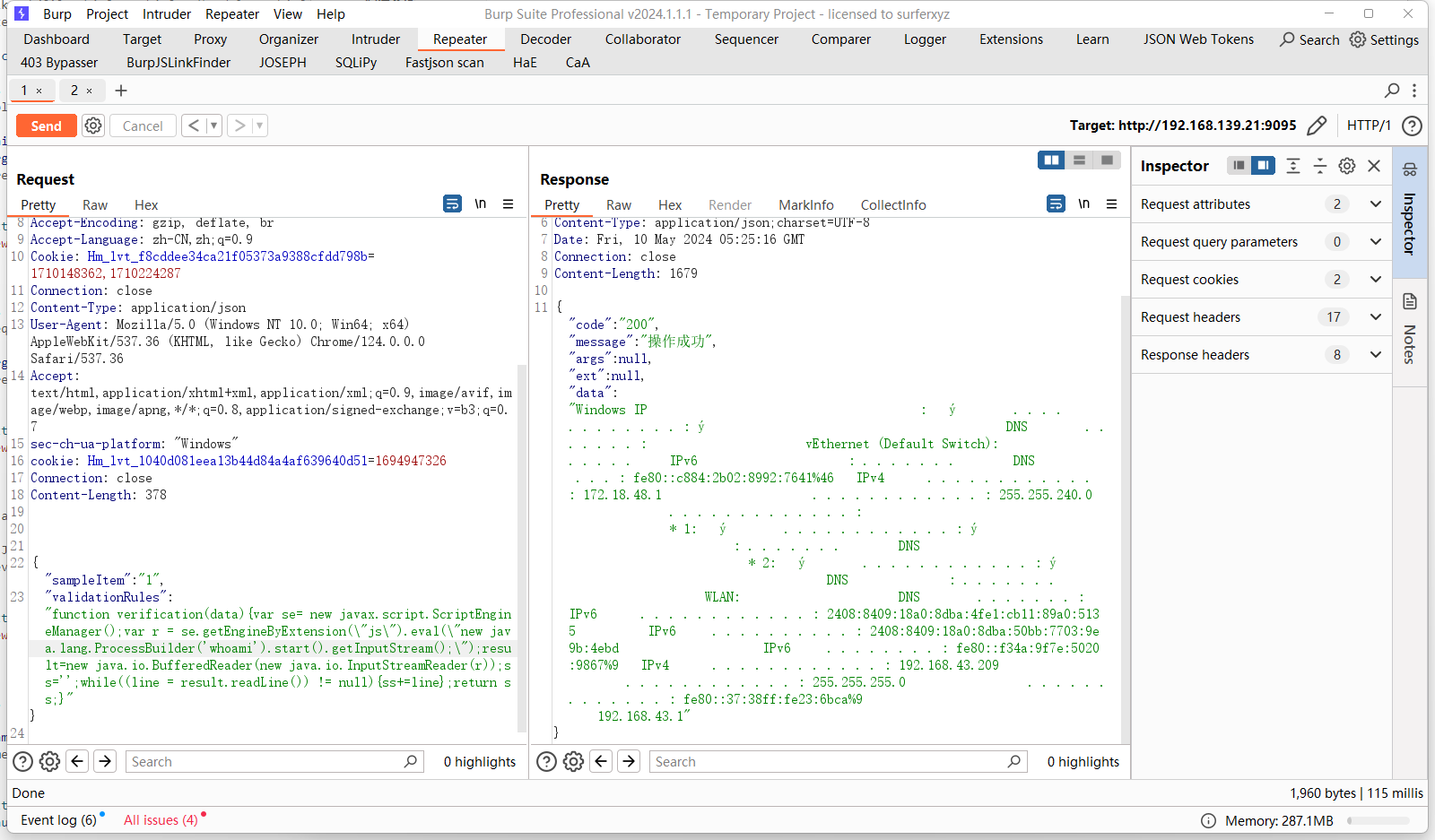Edit target with pencil icon
This screenshot has height=840, width=1435.
[x=1317, y=126]
